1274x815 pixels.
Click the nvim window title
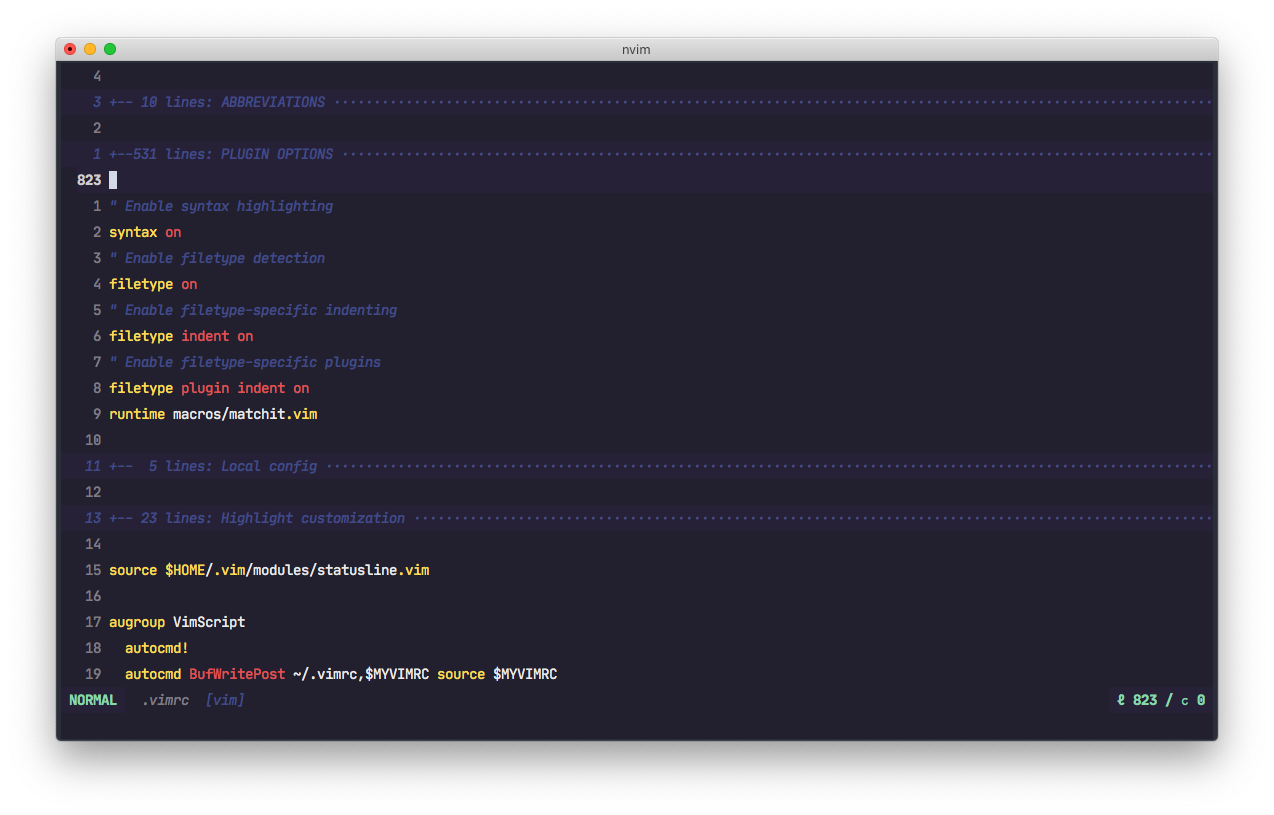coord(636,49)
